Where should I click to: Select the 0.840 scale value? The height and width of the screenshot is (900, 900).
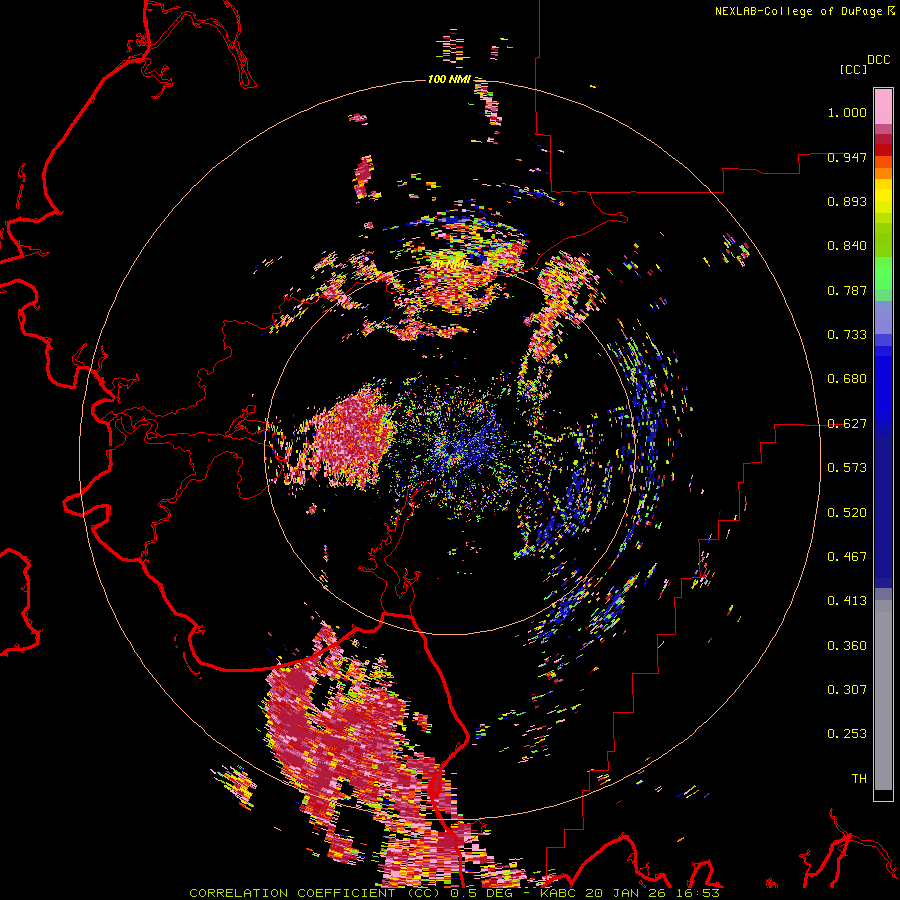[x=847, y=246]
